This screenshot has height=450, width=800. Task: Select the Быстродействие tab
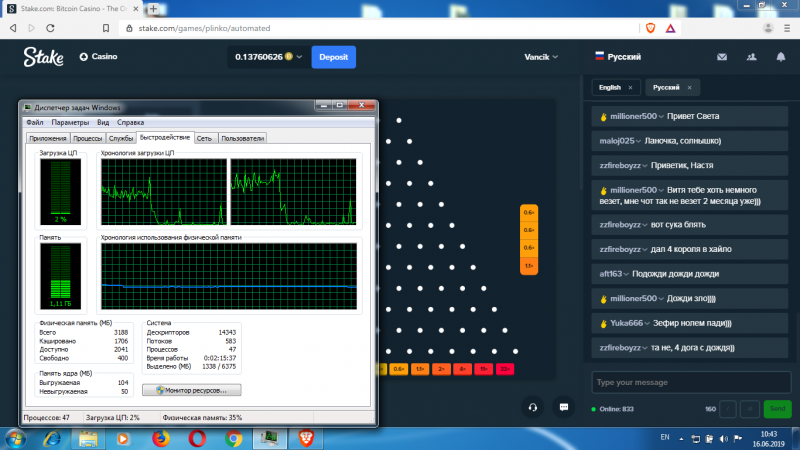pos(165,137)
